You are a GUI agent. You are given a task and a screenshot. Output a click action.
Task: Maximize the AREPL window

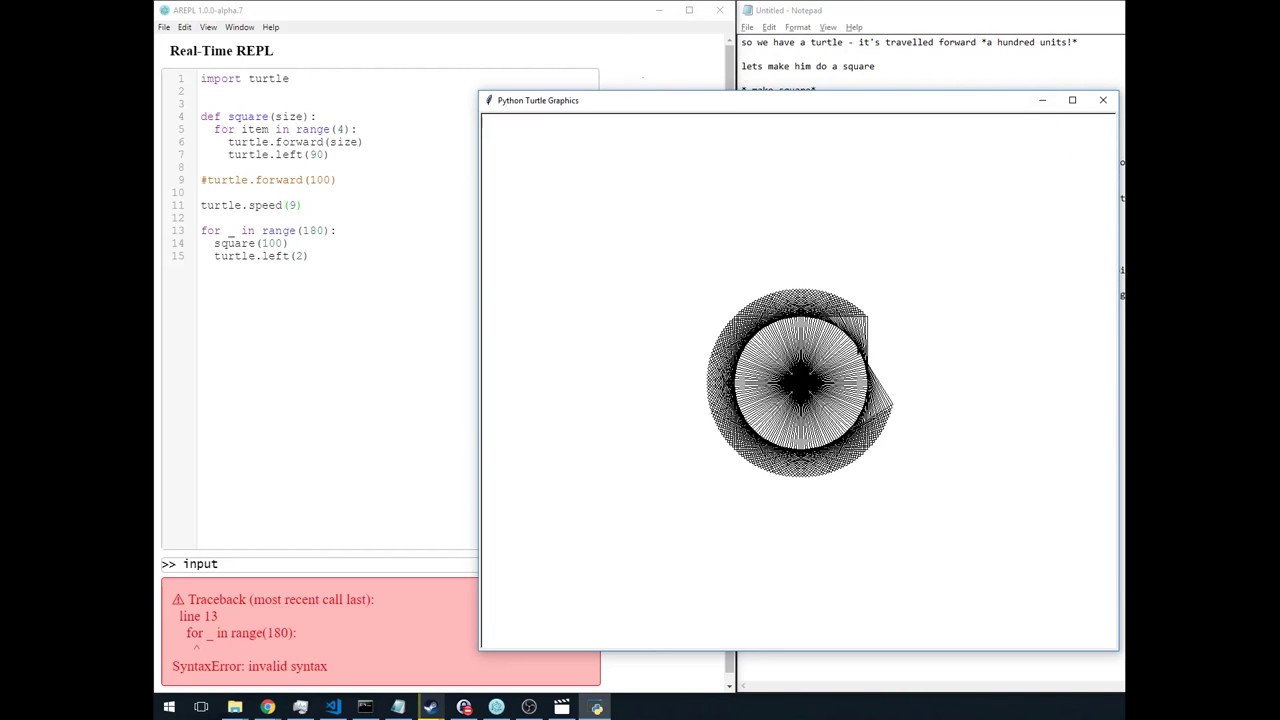tap(689, 11)
